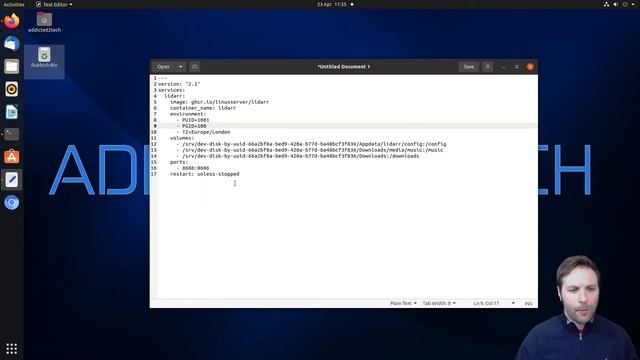This screenshot has height=360, width=640.
Task: Launch Thunderbird mail from the dock
Action: tap(11, 43)
